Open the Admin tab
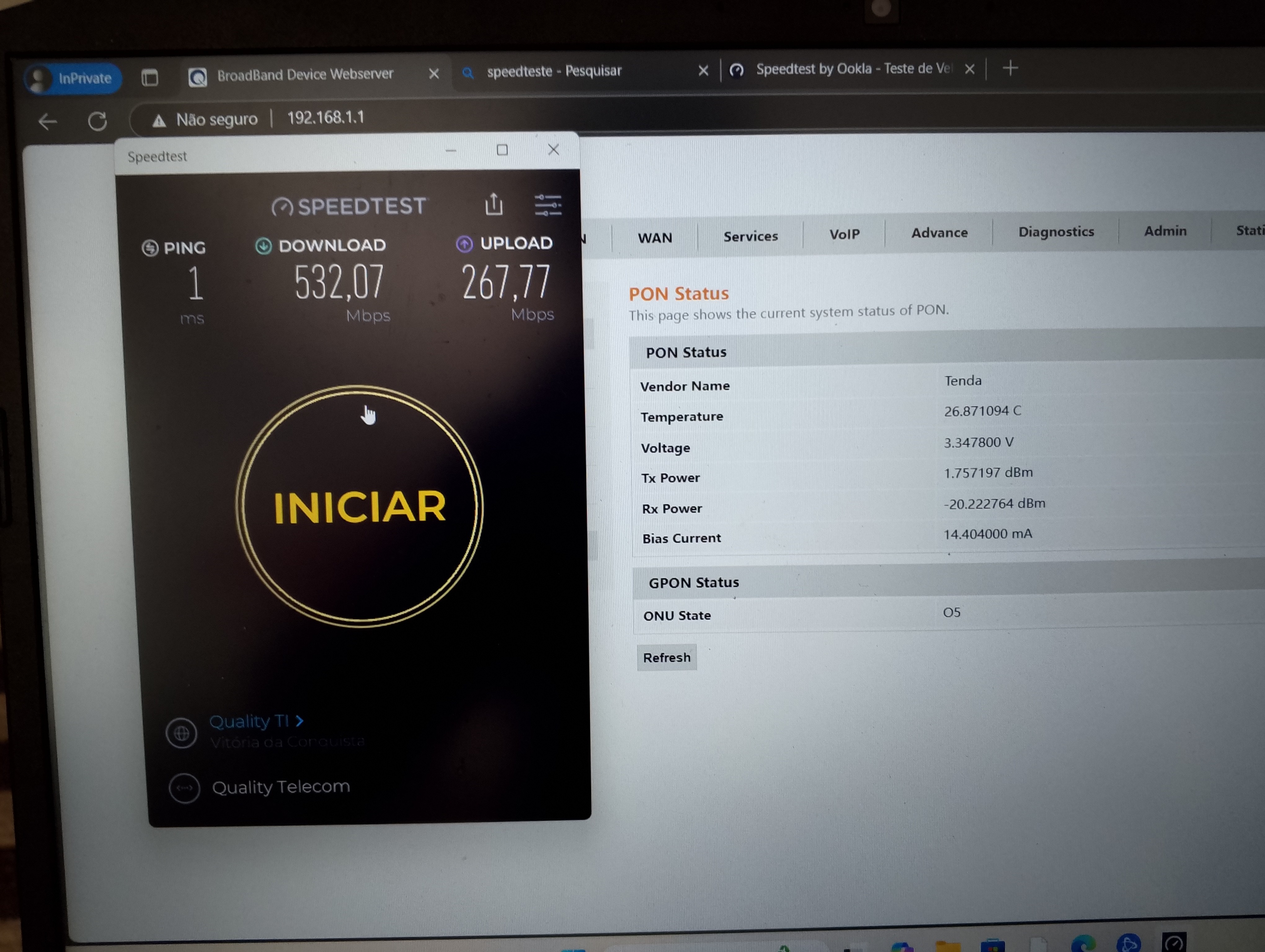This screenshot has width=1265, height=952. pos(1165,231)
